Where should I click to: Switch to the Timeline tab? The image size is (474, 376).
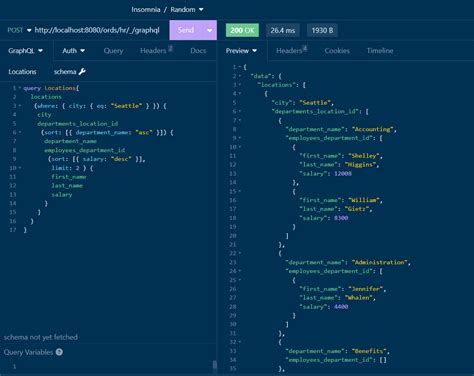coord(380,51)
